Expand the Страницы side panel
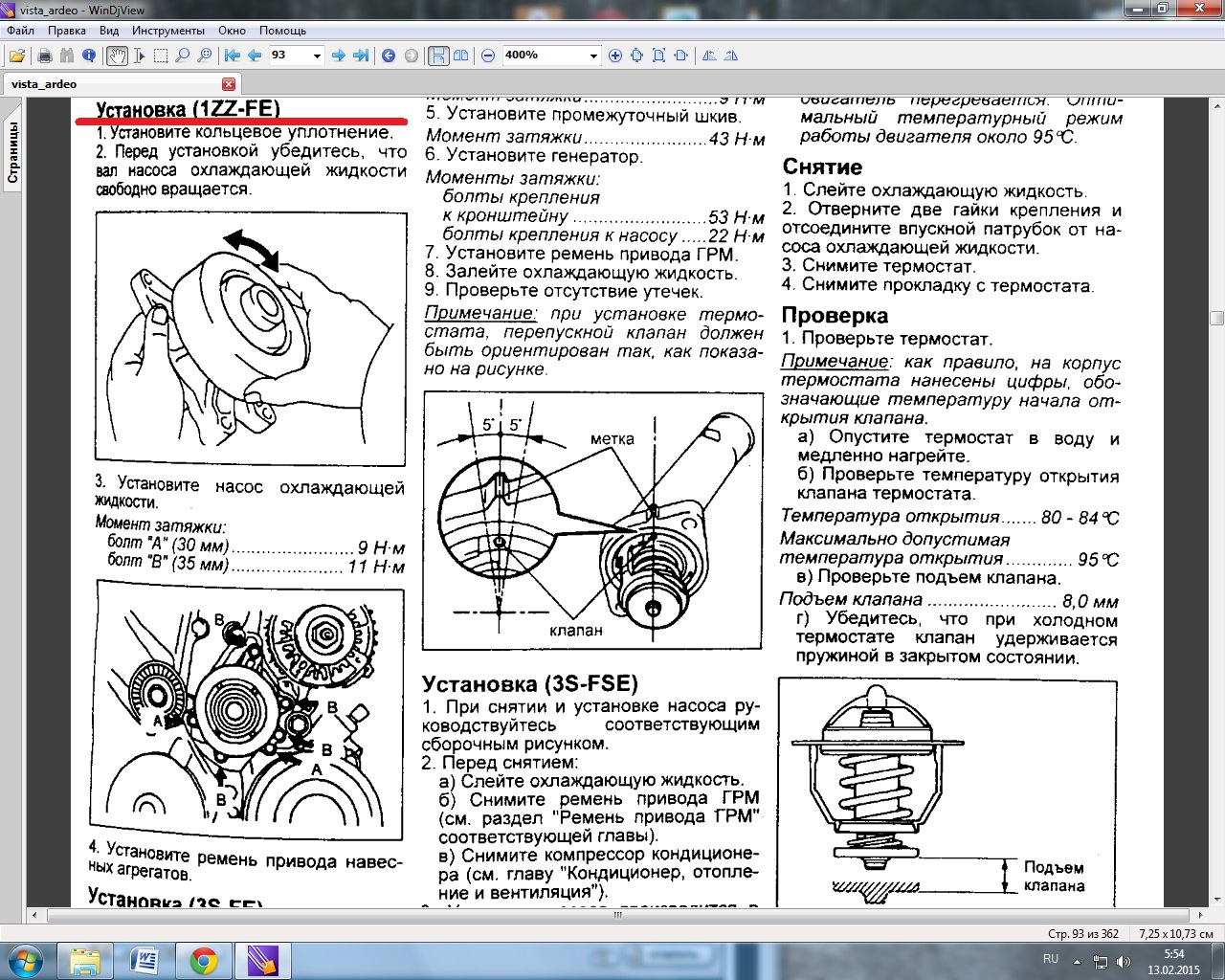The image size is (1225, 980). [13, 153]
